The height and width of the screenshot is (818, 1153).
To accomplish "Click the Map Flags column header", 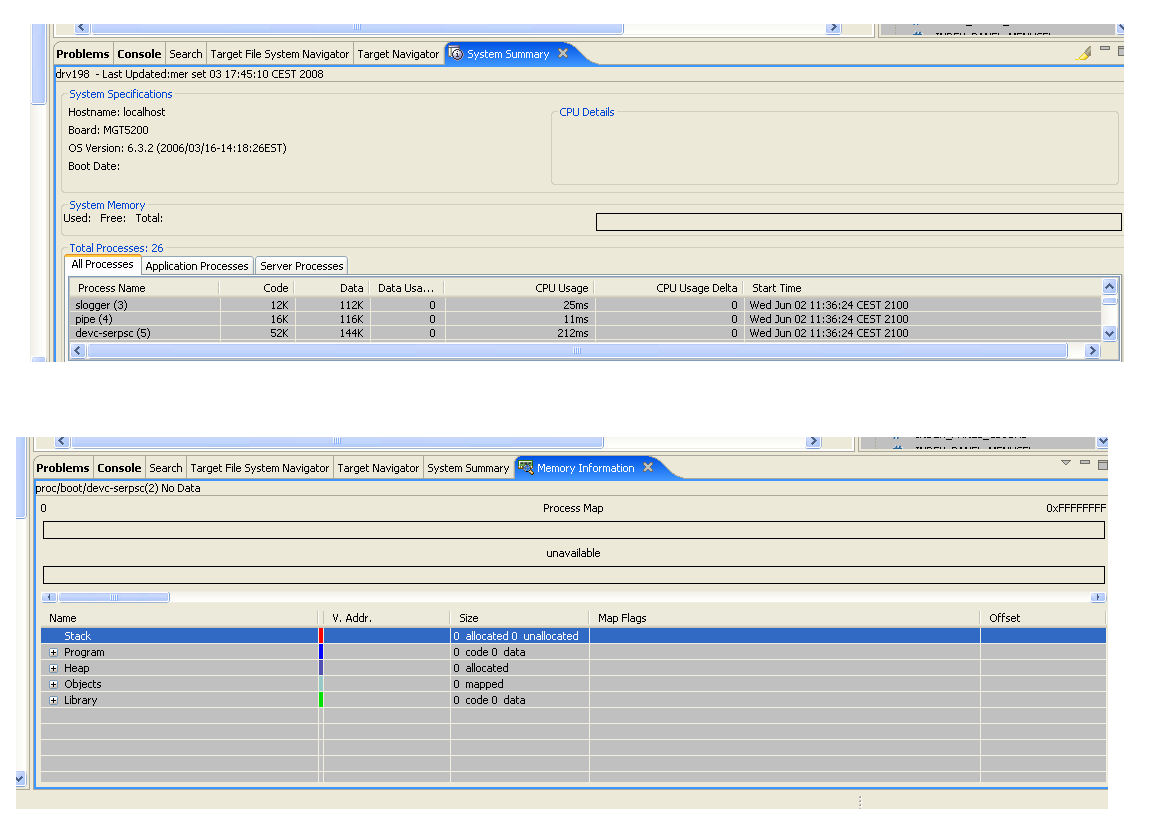I will pyautogui.click(x=622, y=618).
